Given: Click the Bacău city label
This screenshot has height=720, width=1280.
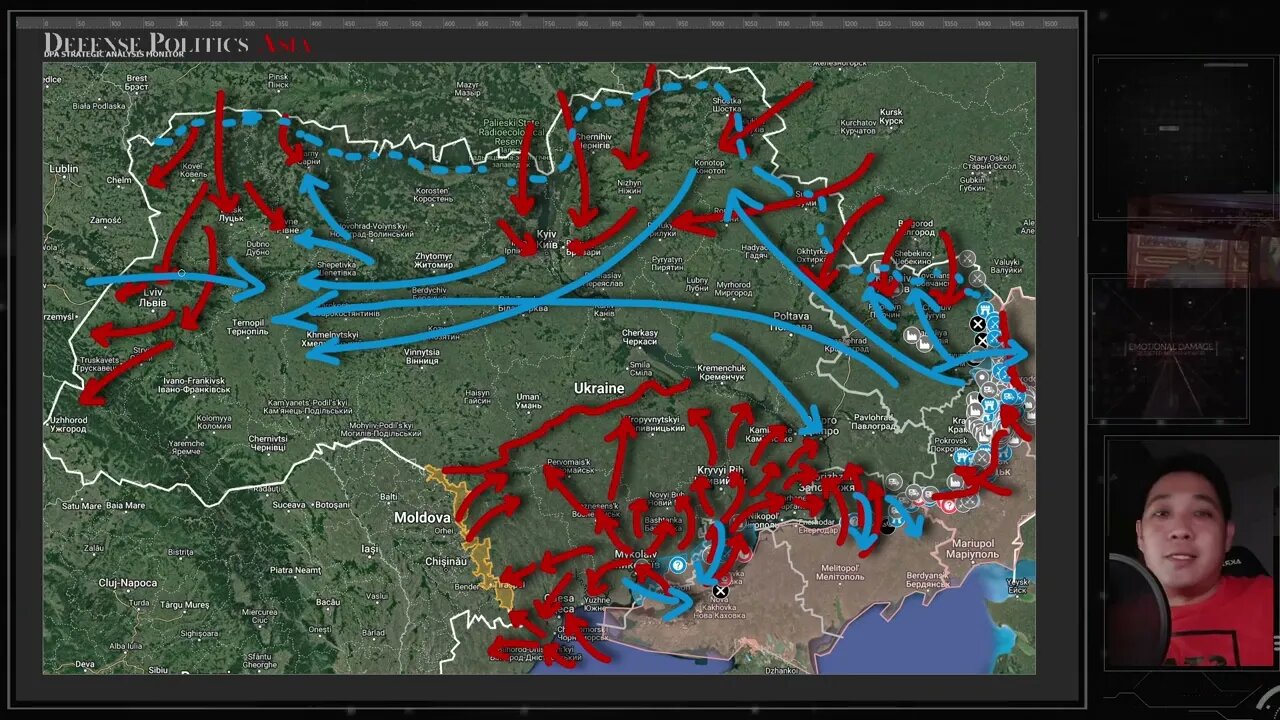Looking at the screenshot, I should [328, 602].
